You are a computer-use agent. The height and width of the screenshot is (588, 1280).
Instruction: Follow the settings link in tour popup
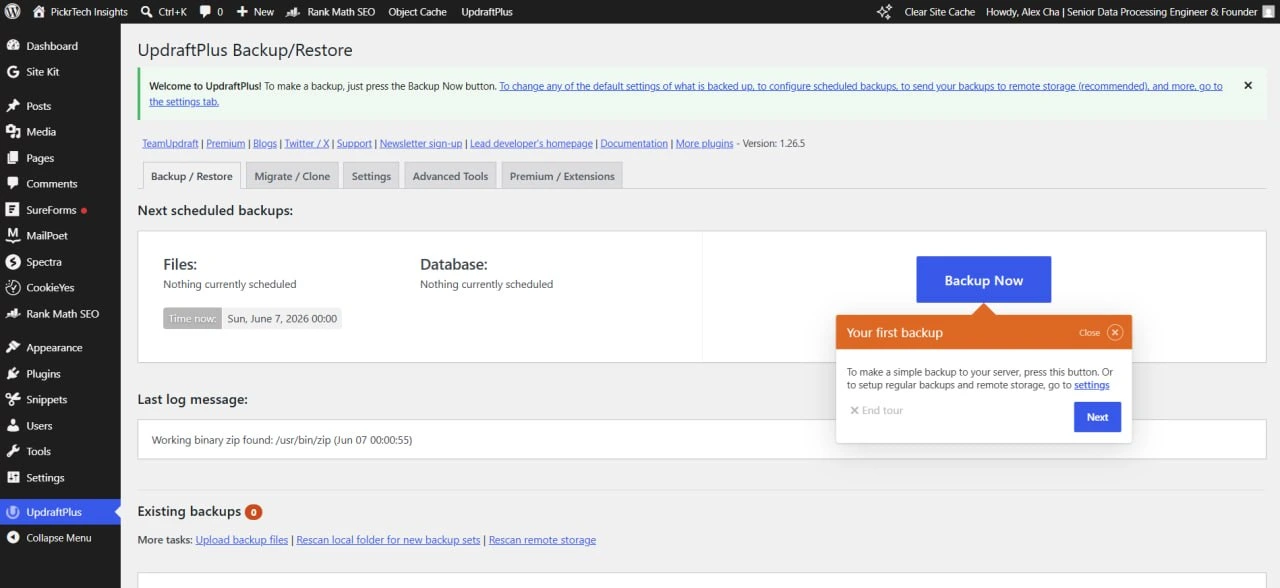[1092, 385]
